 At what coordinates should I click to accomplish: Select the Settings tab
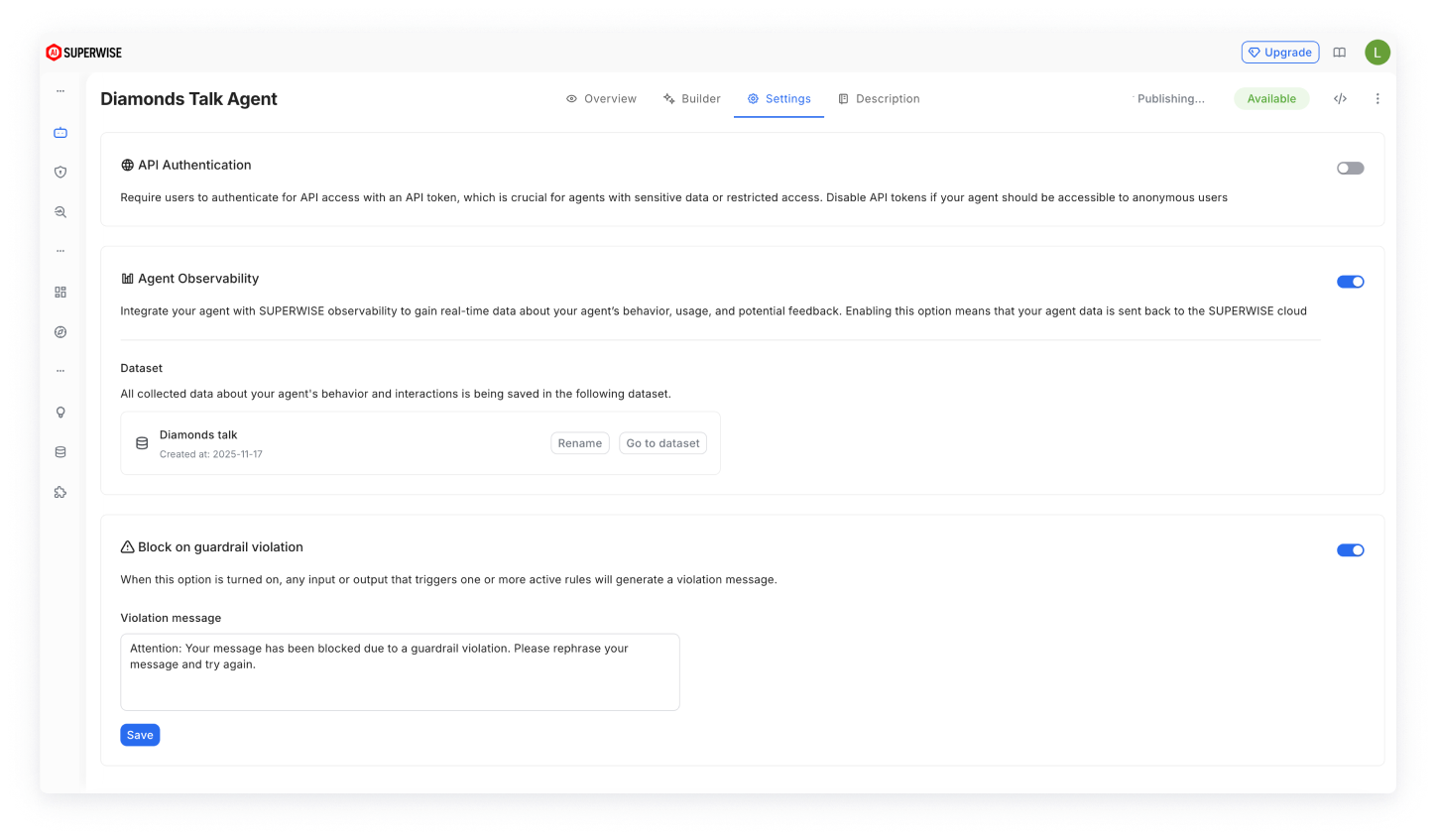click(779, 99)
